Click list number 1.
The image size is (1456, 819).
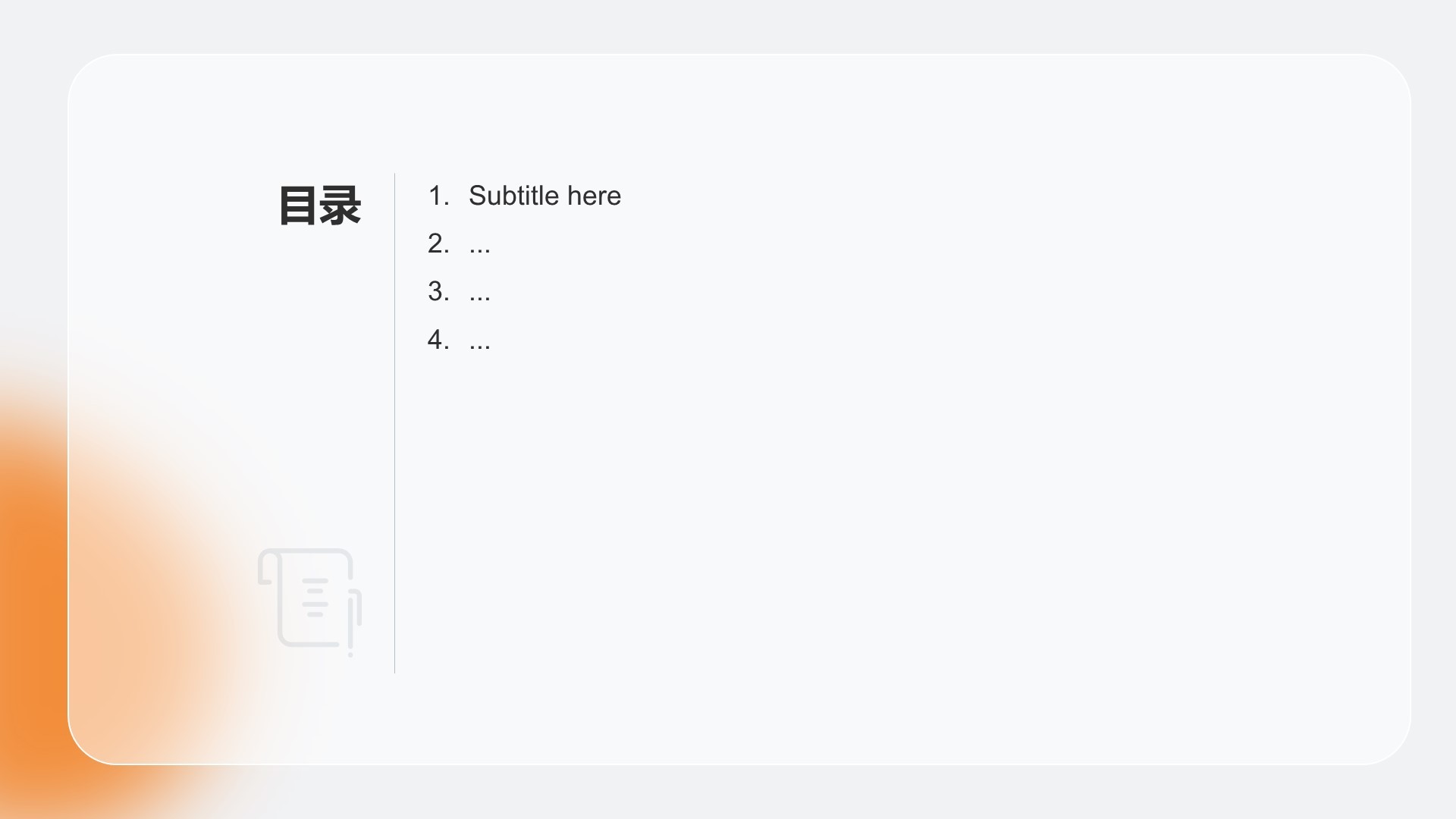pos(438,196)
